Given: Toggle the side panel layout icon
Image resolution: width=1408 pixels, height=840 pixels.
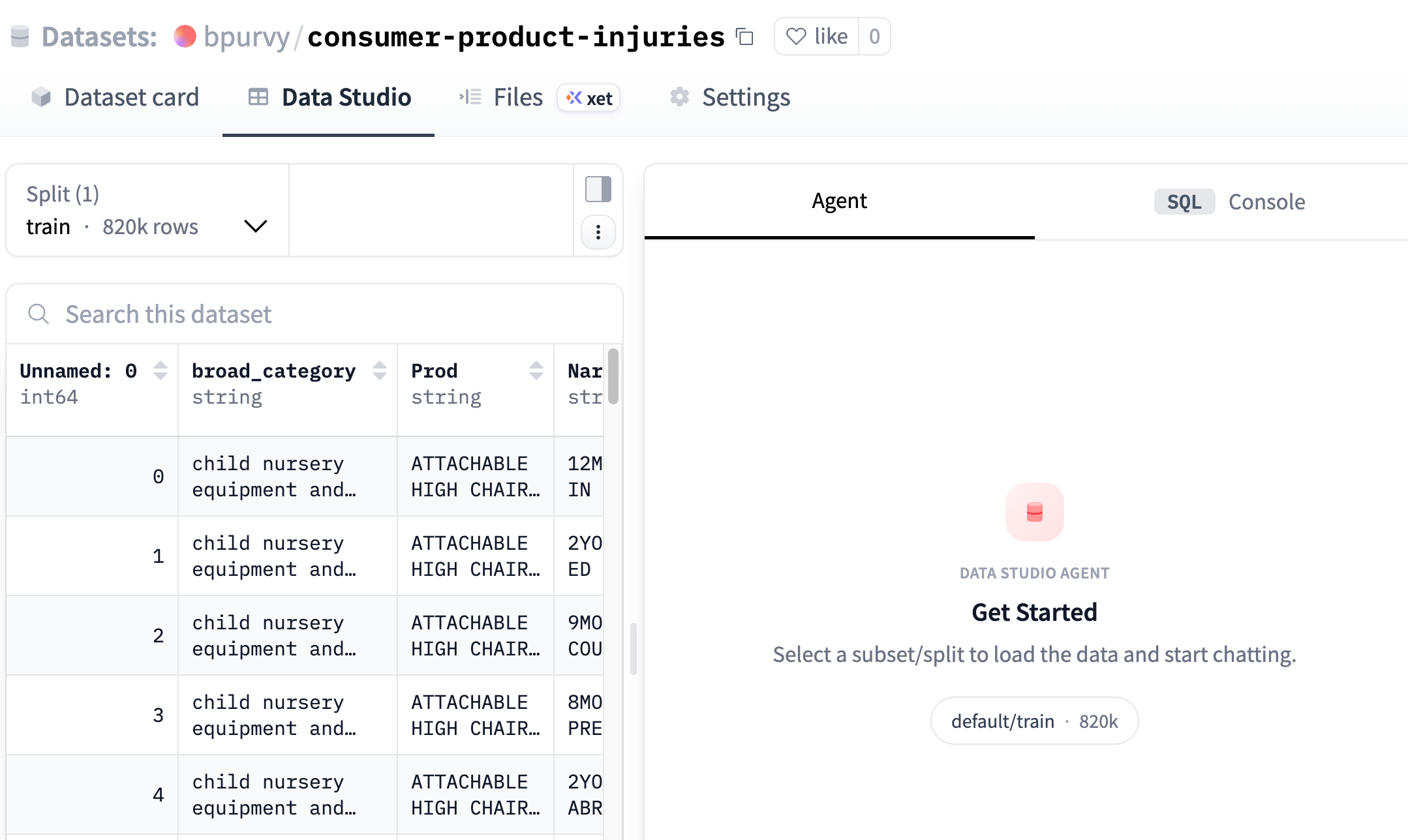Looking at the screenshot, I should tap(598, 189).
